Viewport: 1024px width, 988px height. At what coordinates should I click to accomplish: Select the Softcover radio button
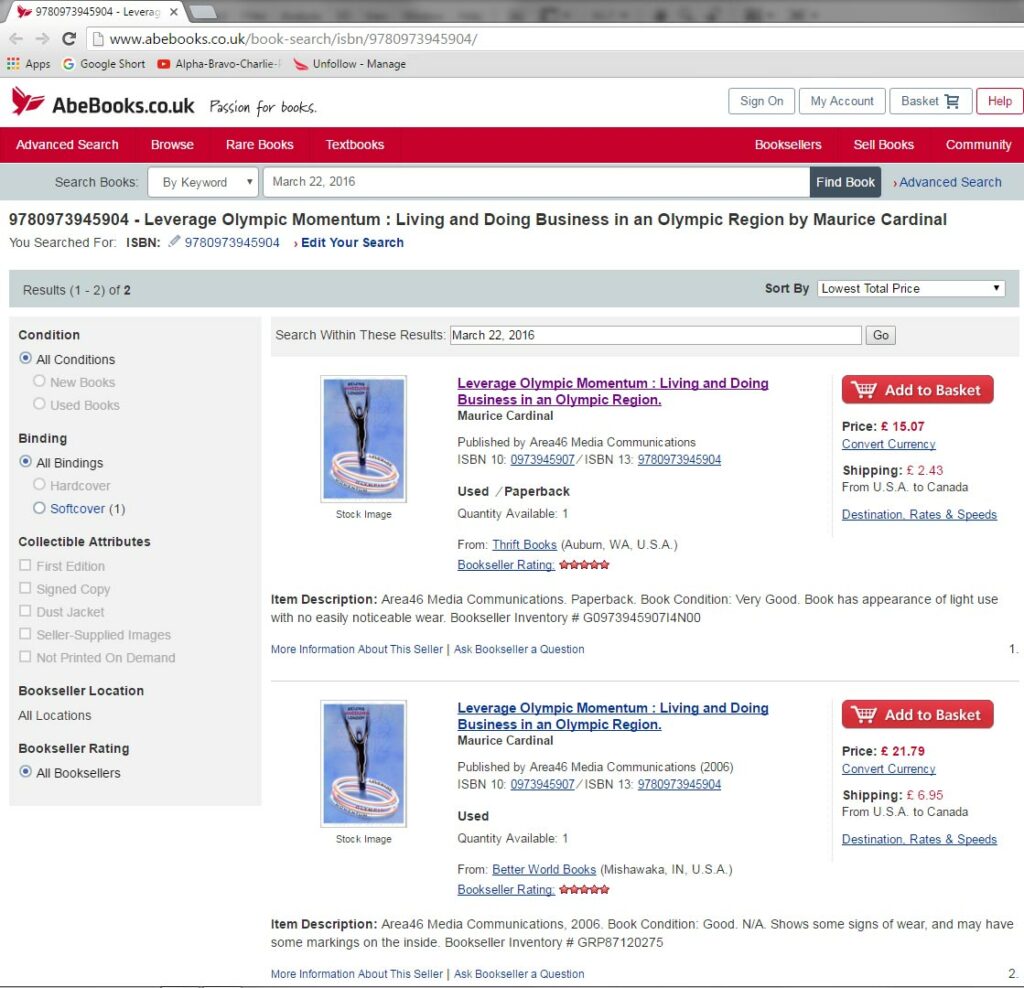[39, 507]
